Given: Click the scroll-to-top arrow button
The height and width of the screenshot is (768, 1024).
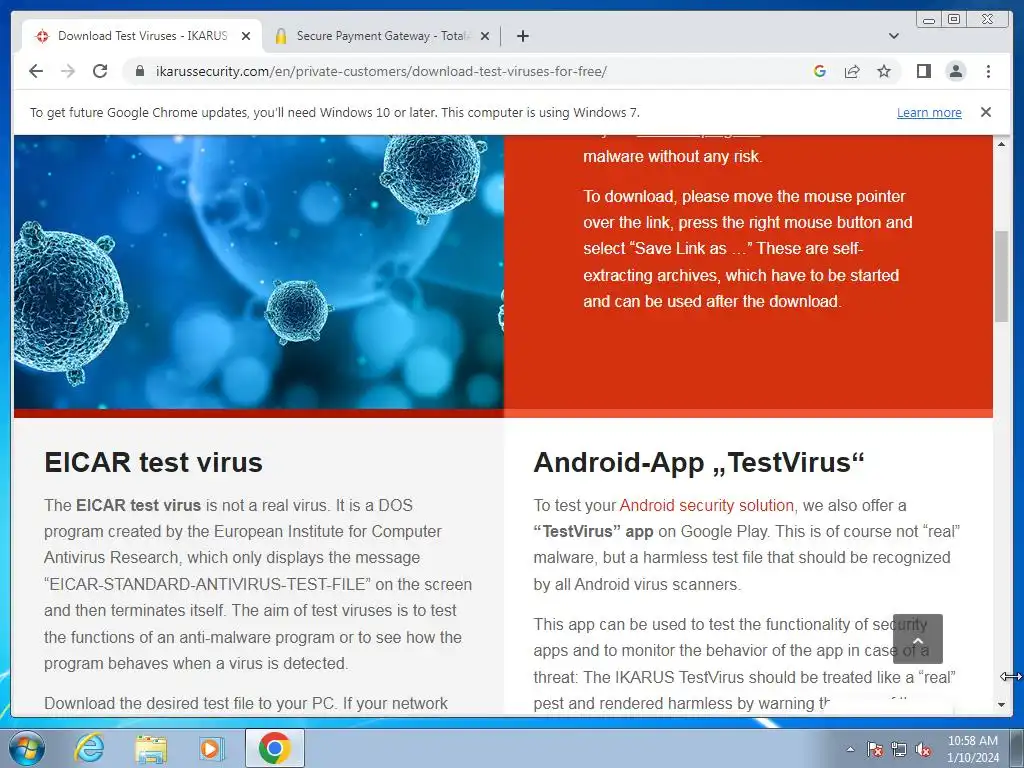Looking at the screenshot, I should tap(918, 639).
